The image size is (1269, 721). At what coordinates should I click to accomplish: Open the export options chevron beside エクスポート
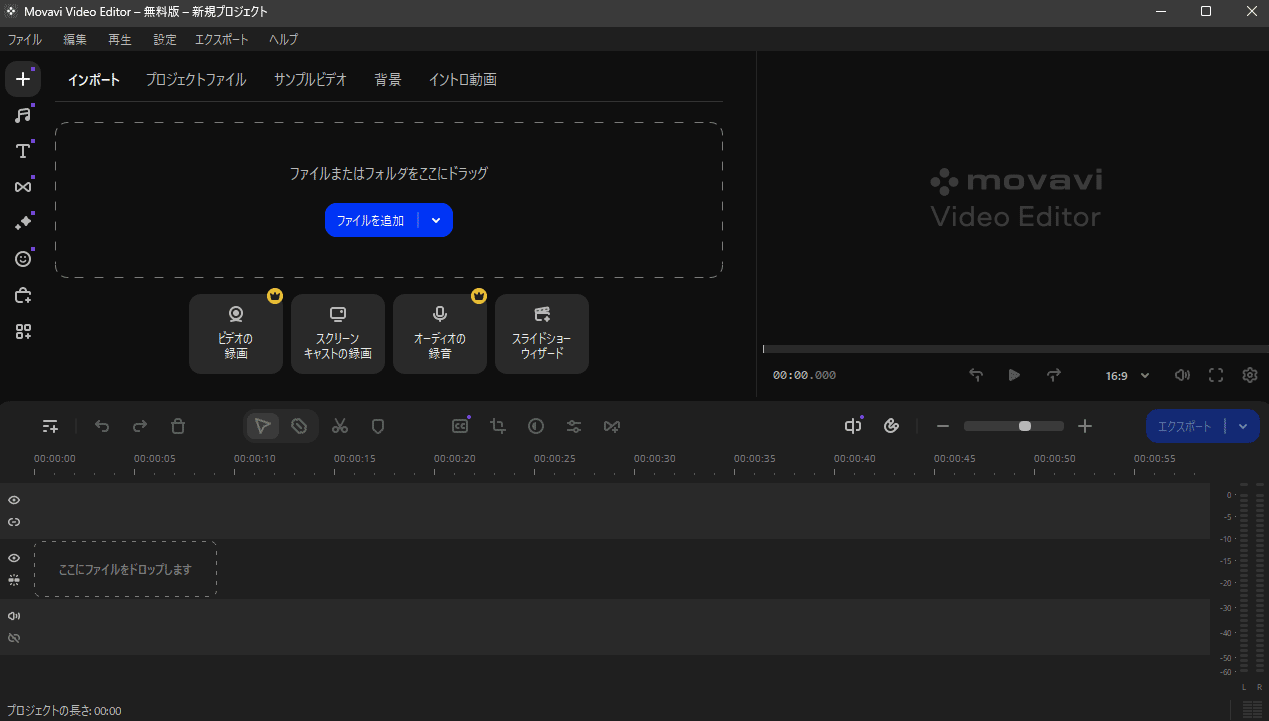(x=1243, y=425)
